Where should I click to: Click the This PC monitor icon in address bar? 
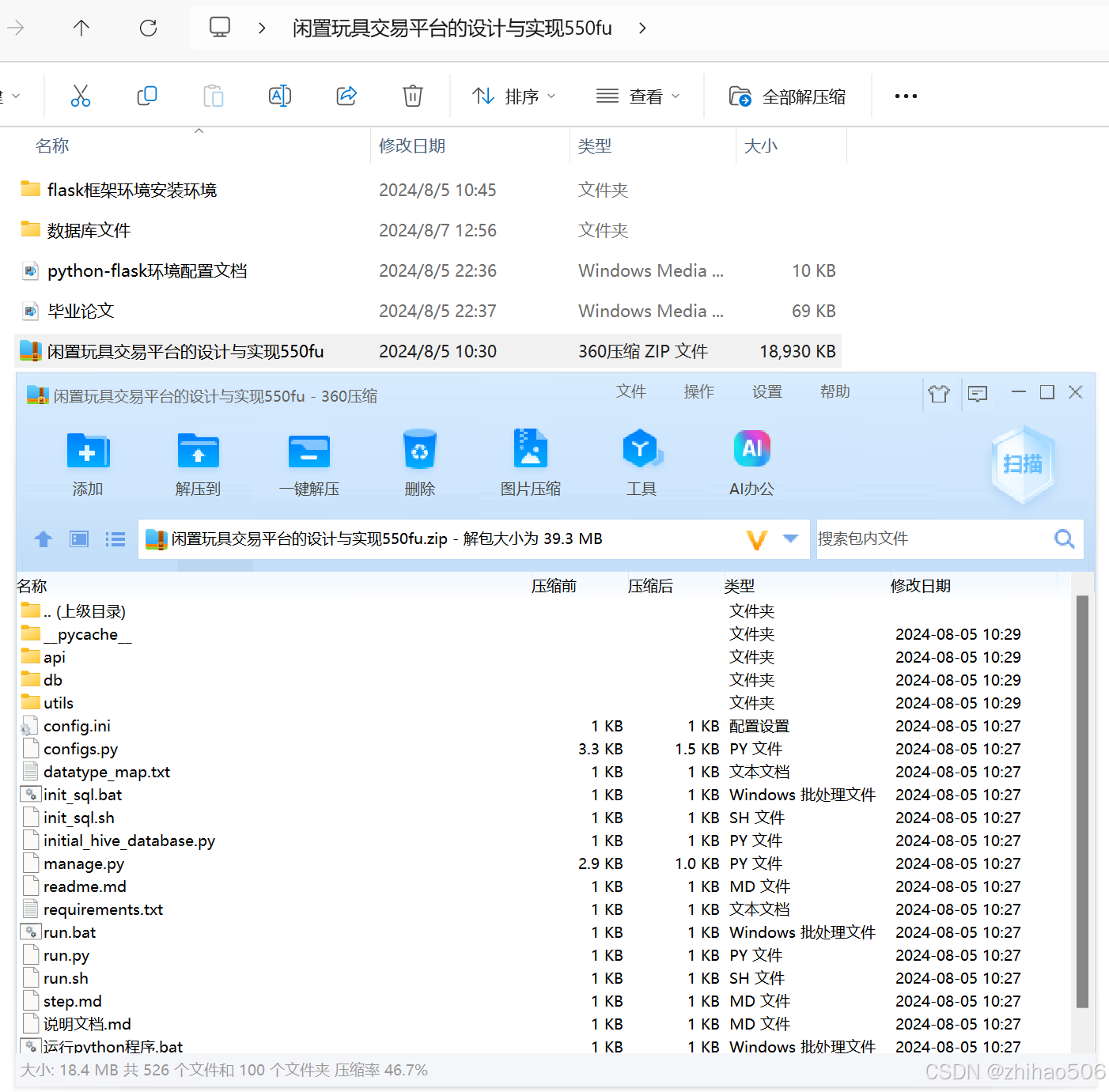coord(220,28)
